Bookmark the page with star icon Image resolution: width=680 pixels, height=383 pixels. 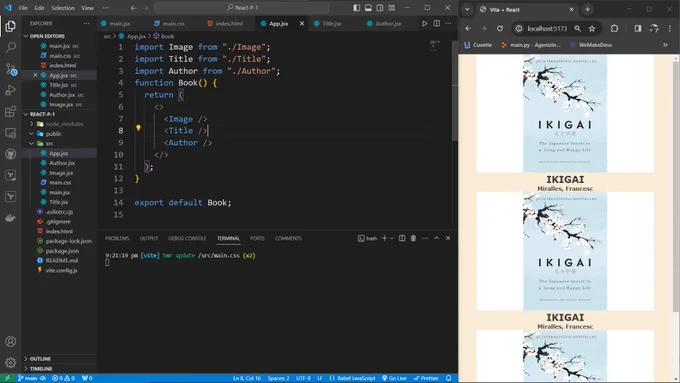click(x=592, y=29)
